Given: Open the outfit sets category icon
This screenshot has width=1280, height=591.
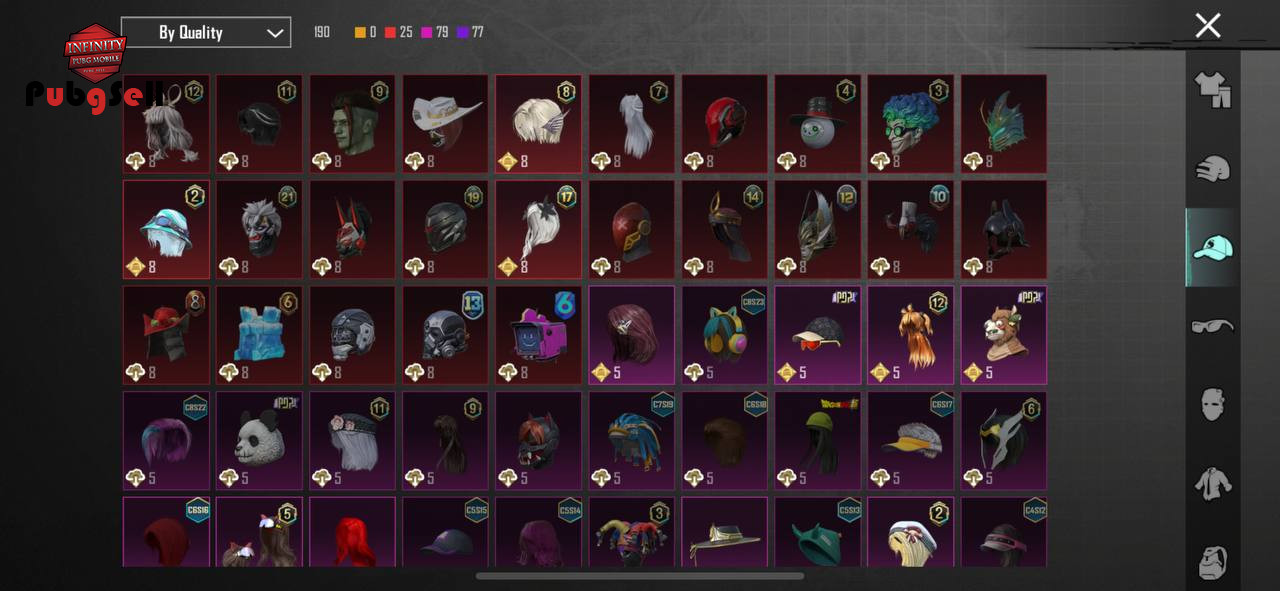Looking at the screenshot, I should point(1212,90).
